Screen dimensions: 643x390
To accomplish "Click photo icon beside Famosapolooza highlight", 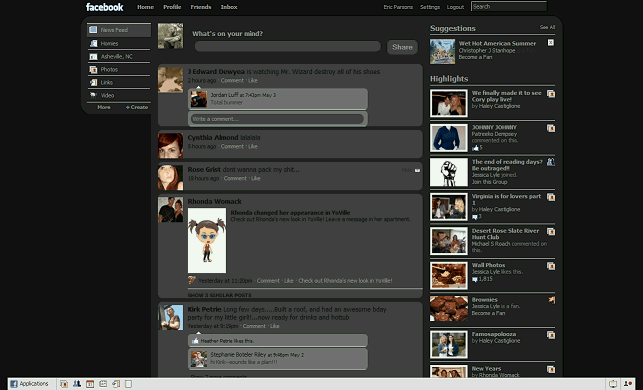I will tap(551, 335).
